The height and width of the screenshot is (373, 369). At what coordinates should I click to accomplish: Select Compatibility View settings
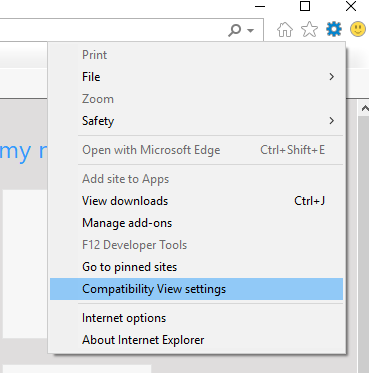196,289
